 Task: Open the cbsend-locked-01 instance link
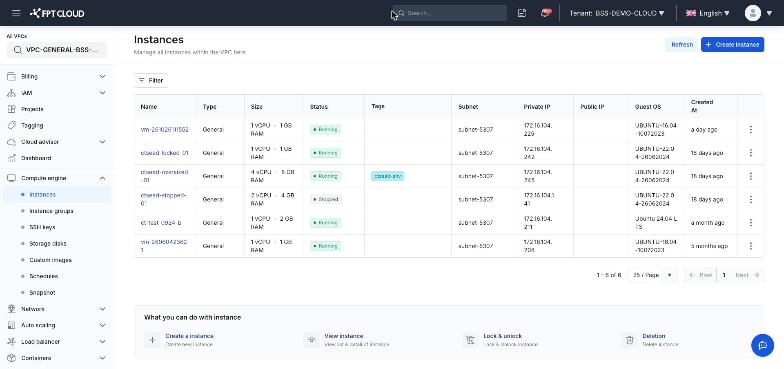[x=164, y=152]
